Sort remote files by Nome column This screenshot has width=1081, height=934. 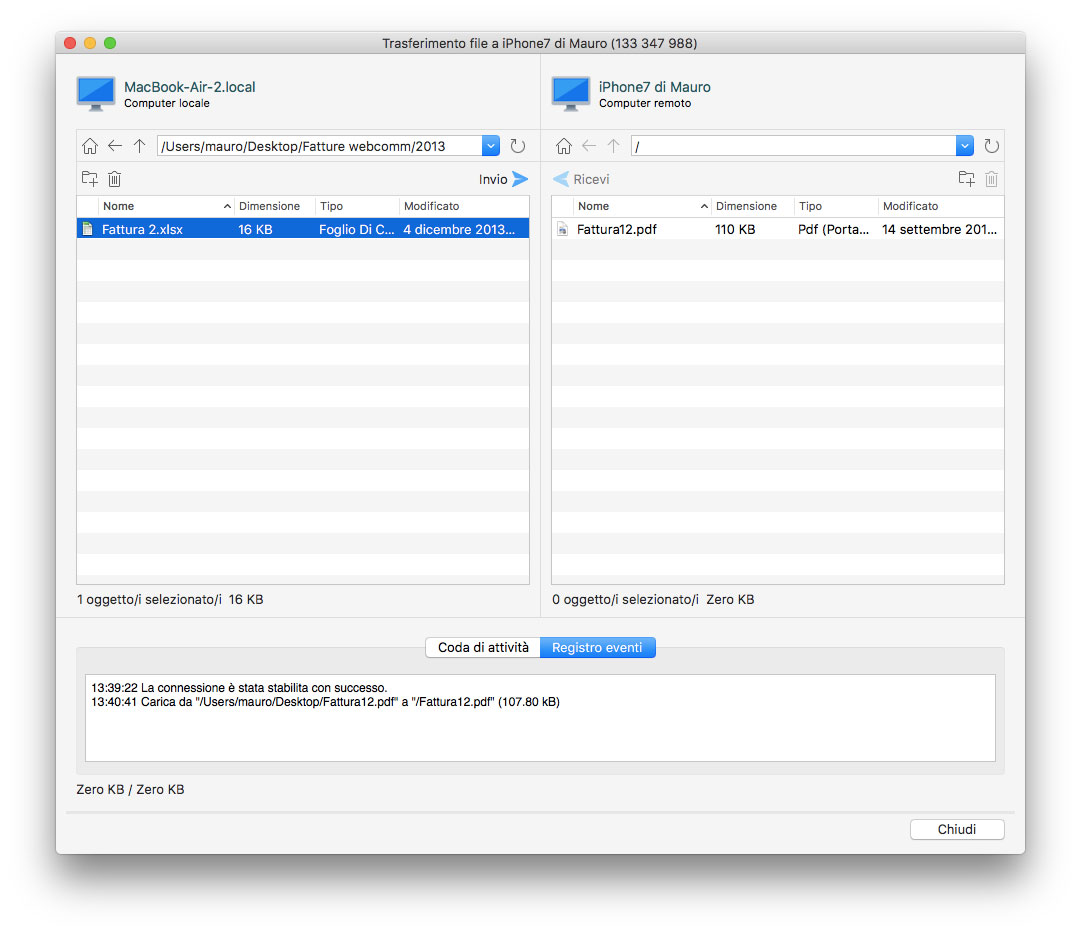[x=641, y=206]
